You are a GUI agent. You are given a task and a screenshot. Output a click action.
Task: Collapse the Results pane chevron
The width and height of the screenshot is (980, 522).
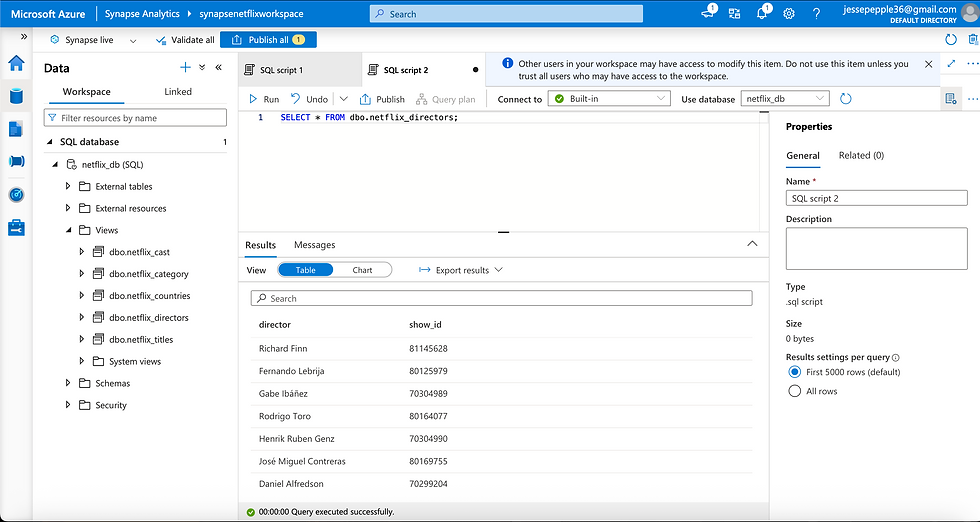752,244
